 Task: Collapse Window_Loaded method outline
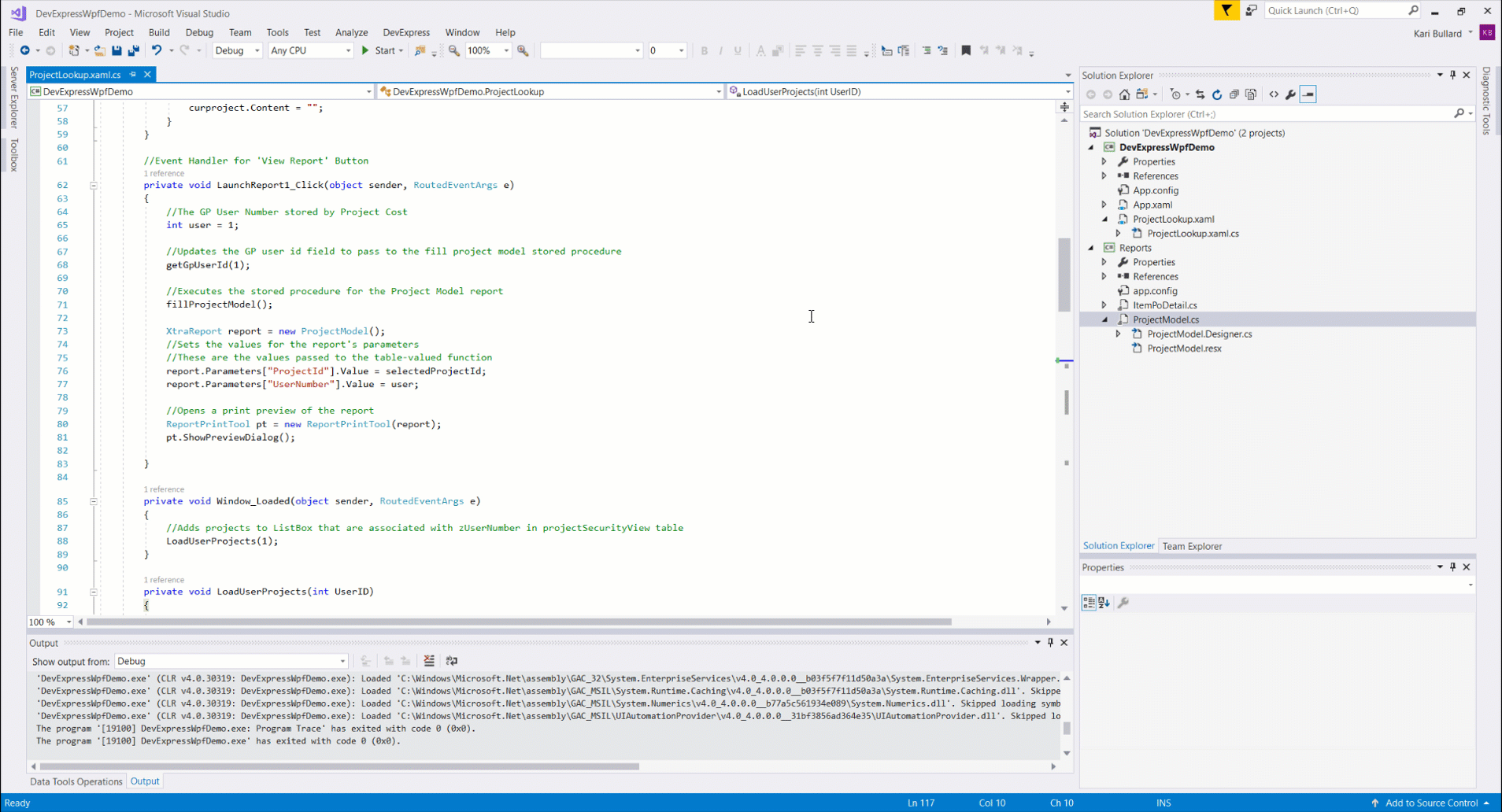point(94,501)
